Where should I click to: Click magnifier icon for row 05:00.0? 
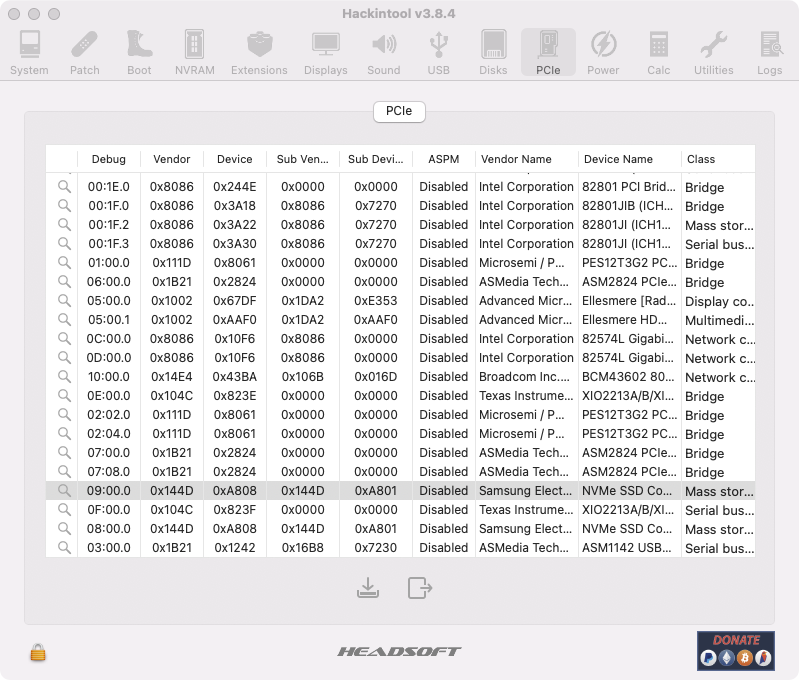pyautogui.click(x=64, y=300)
